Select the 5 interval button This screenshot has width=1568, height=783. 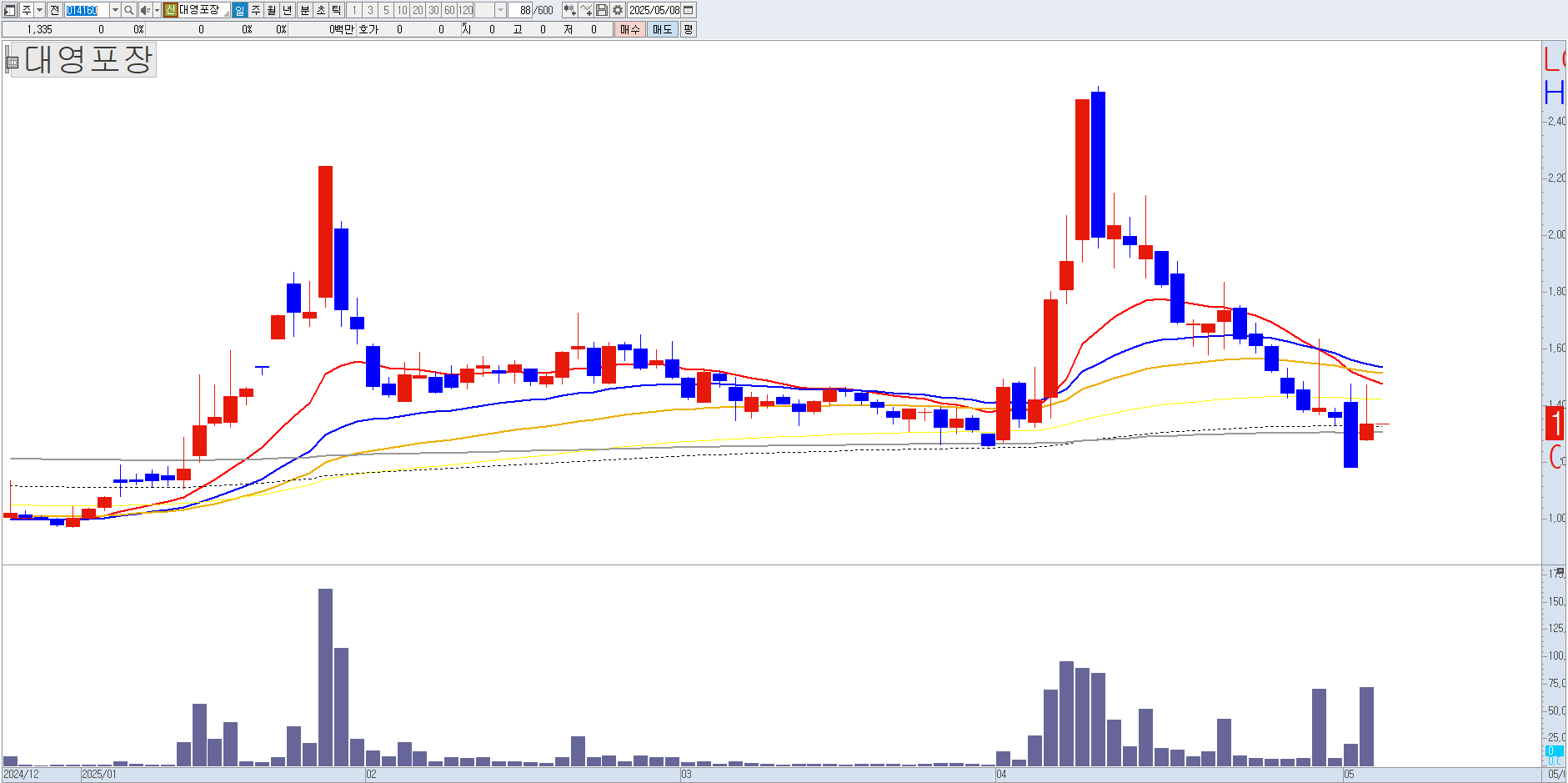pos(386,10)
